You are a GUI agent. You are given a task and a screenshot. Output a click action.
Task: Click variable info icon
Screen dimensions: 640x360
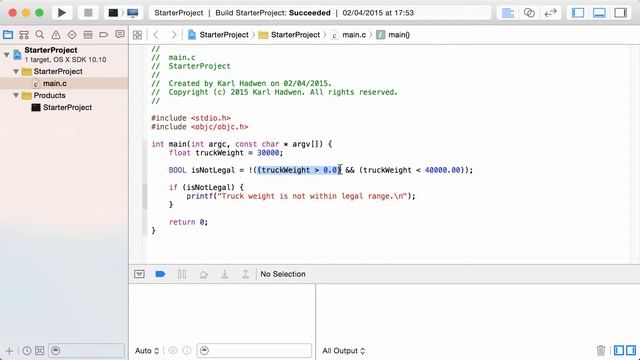[187, 351]
